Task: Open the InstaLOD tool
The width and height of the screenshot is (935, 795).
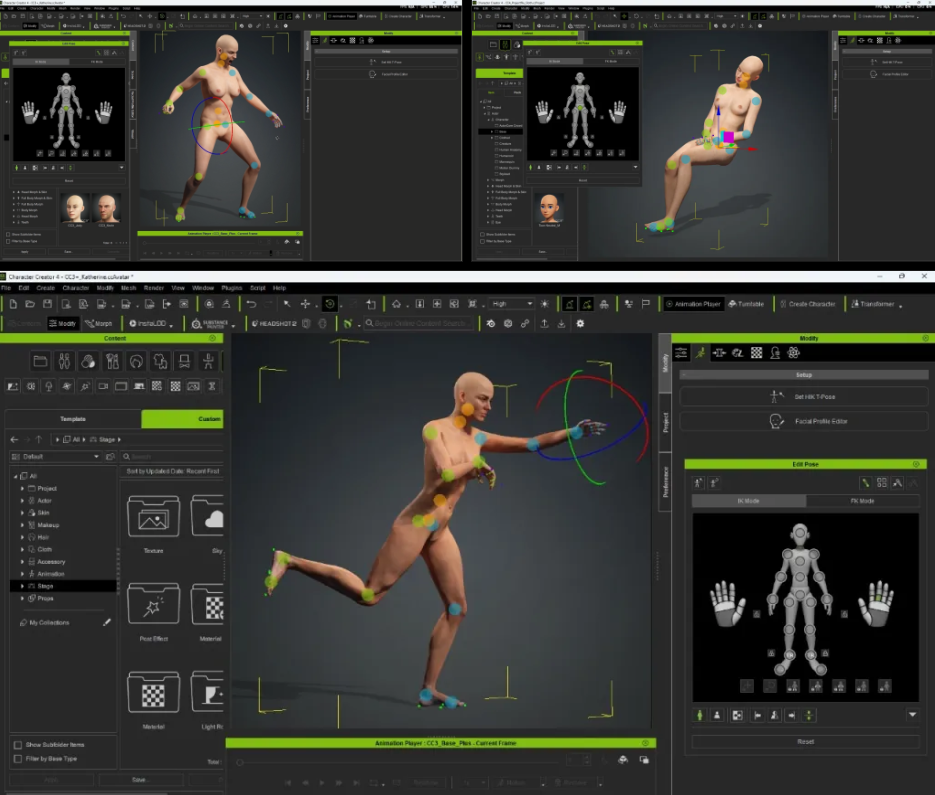Action: tap(151, 324)
